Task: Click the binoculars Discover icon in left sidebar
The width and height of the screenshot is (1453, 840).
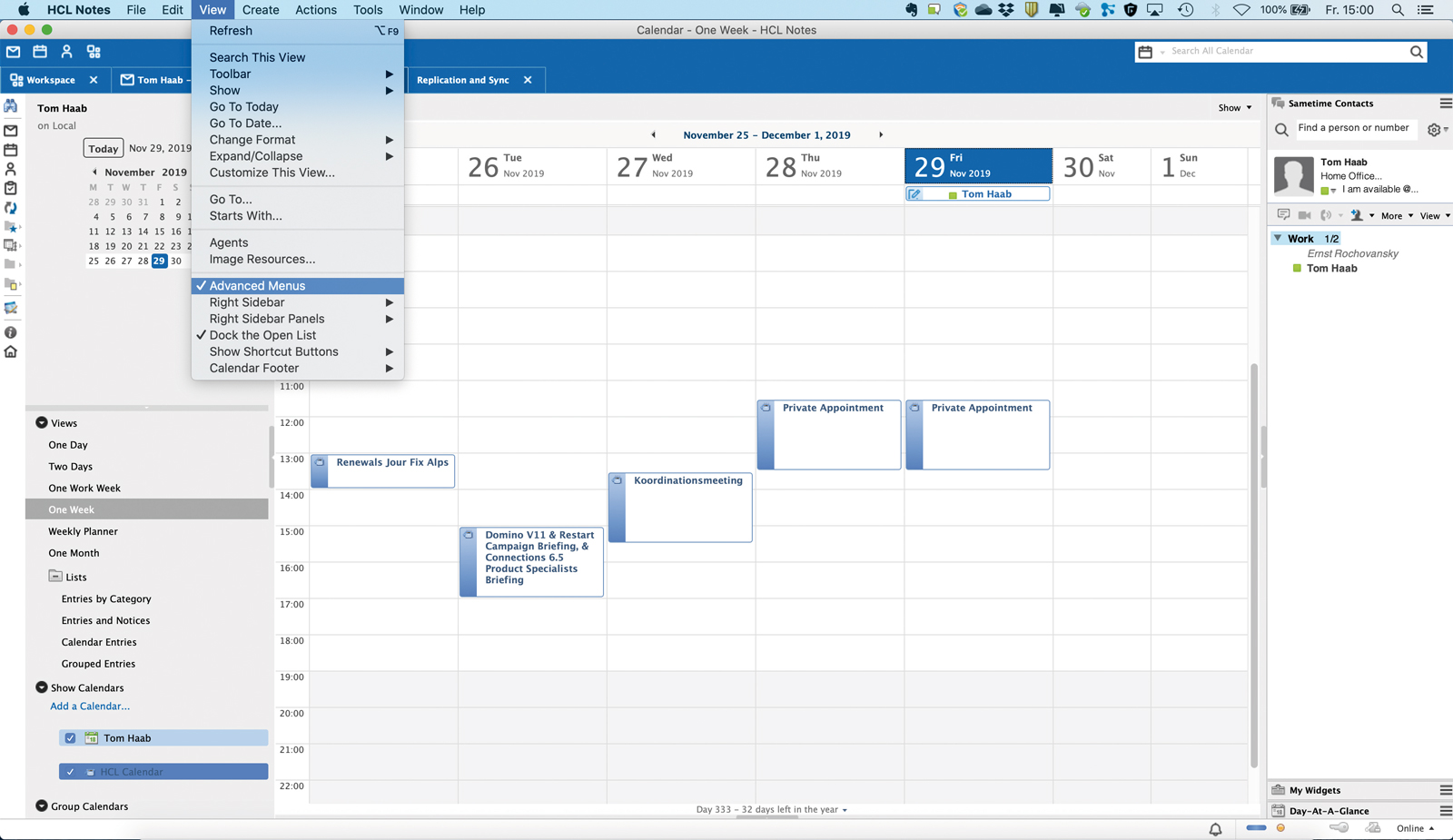Action: tap(11, 106)
